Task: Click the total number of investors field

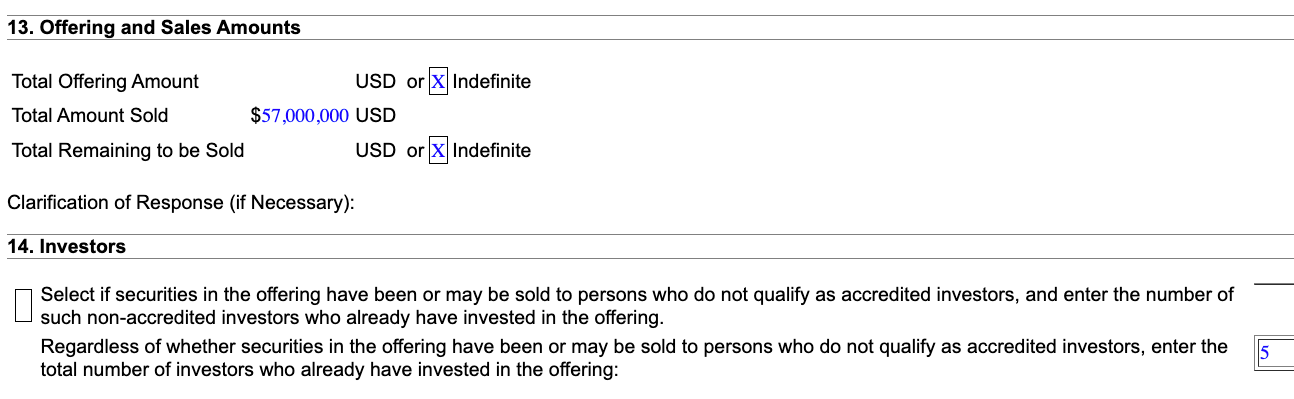Action: point(1274,353)
